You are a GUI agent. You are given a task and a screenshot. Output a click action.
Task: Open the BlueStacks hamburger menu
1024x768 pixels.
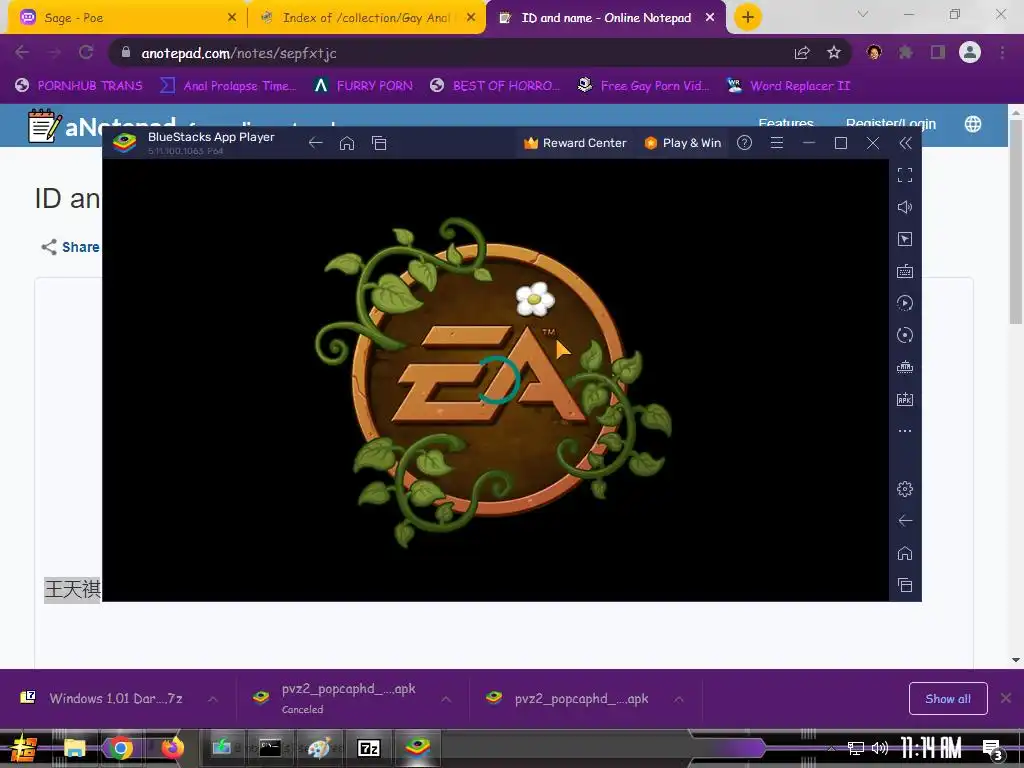pos(776,143)
